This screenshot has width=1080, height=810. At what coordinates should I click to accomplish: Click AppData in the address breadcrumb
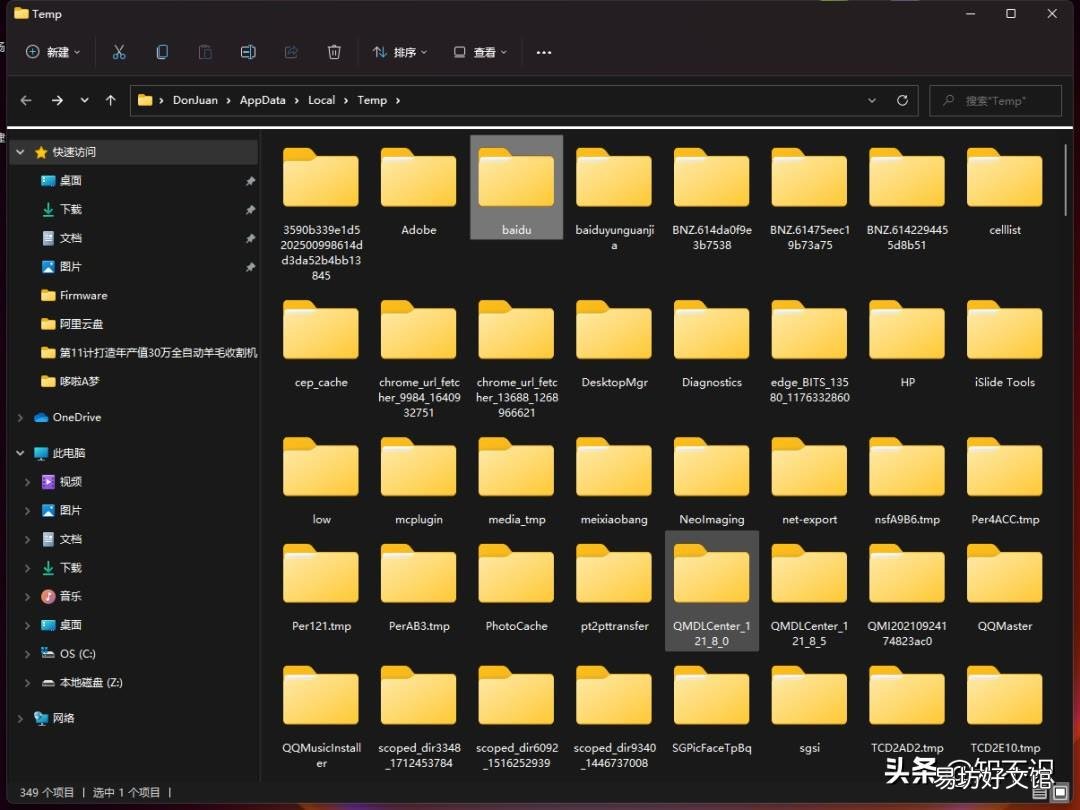262,101
